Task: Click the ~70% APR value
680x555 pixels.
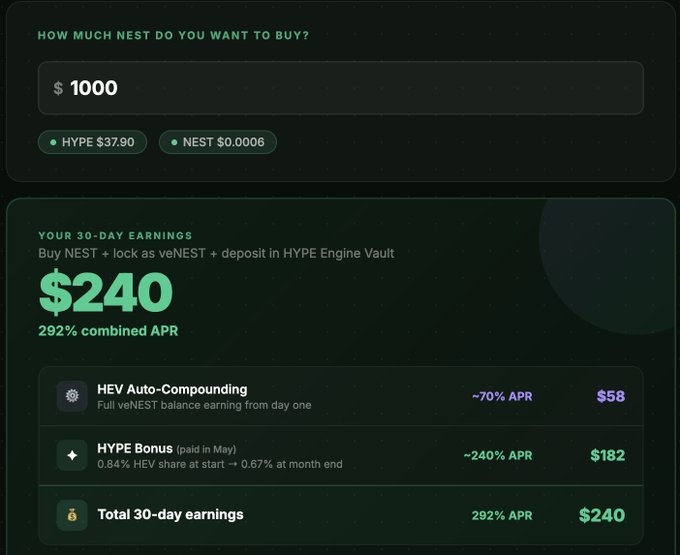Action: click(x=502, y=396)
